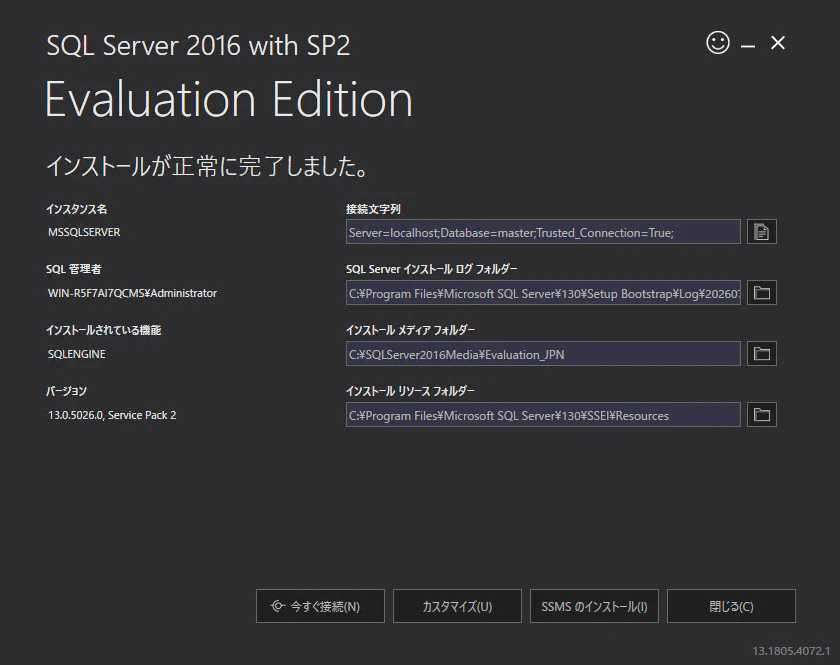Click the インストールされている機能 label
The height and width of the screenshot is (665, 840).
click(x=103, y=330)
